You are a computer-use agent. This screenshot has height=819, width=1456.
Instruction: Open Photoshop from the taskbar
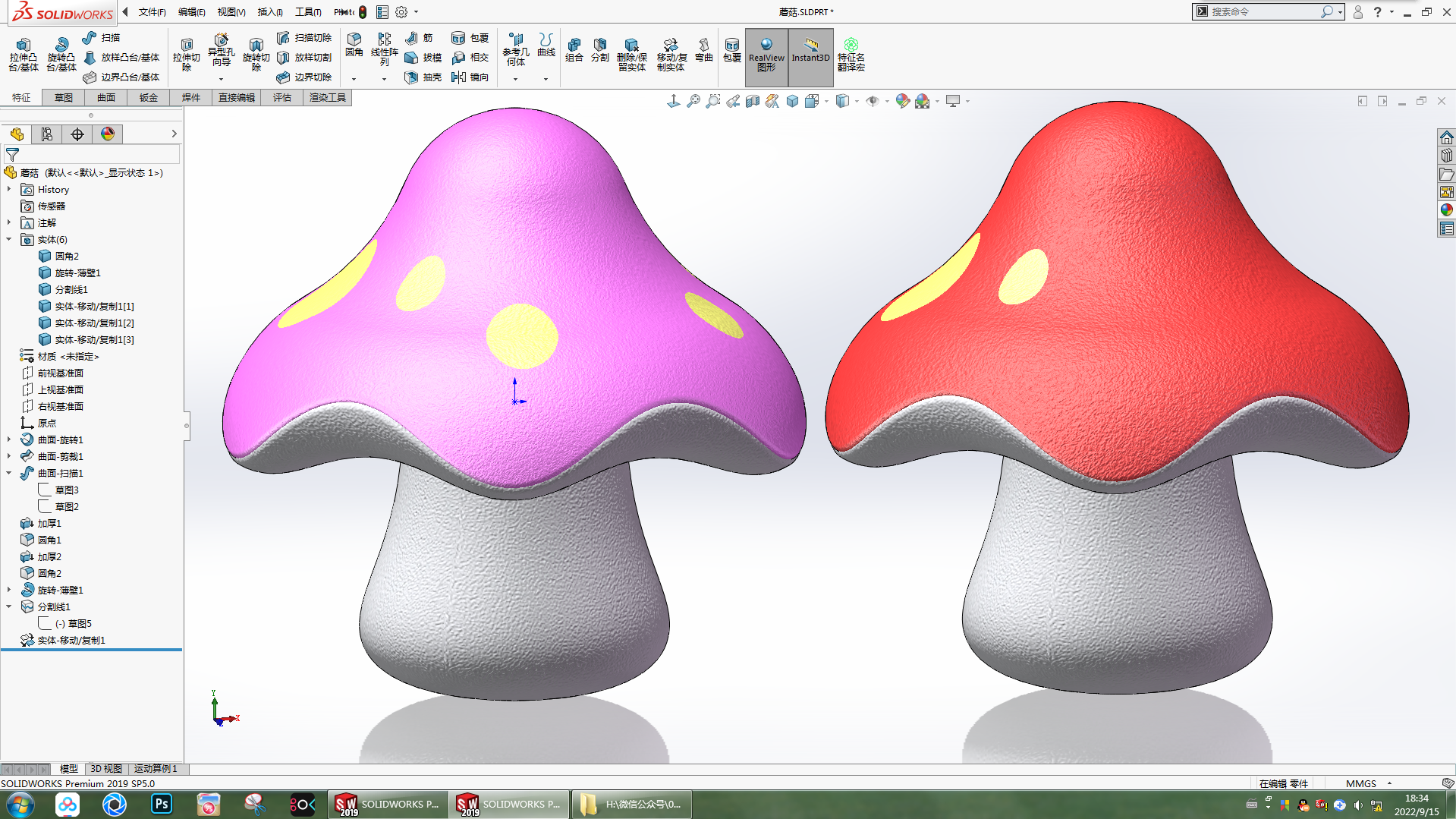(x=162, y=805)
